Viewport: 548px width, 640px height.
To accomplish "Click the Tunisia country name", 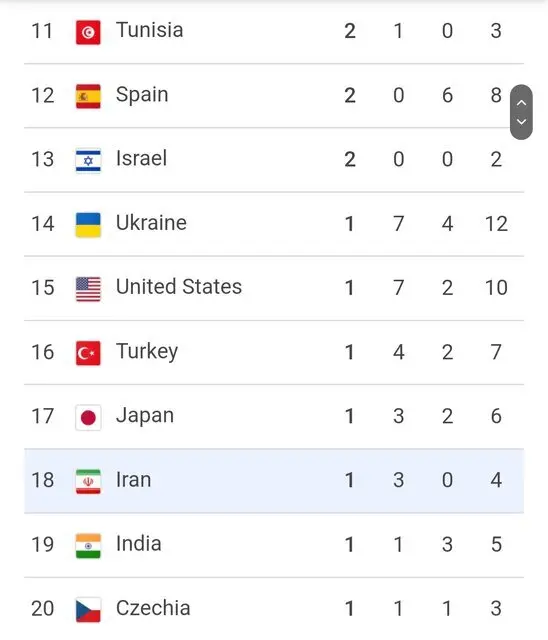I will [149, 30].
